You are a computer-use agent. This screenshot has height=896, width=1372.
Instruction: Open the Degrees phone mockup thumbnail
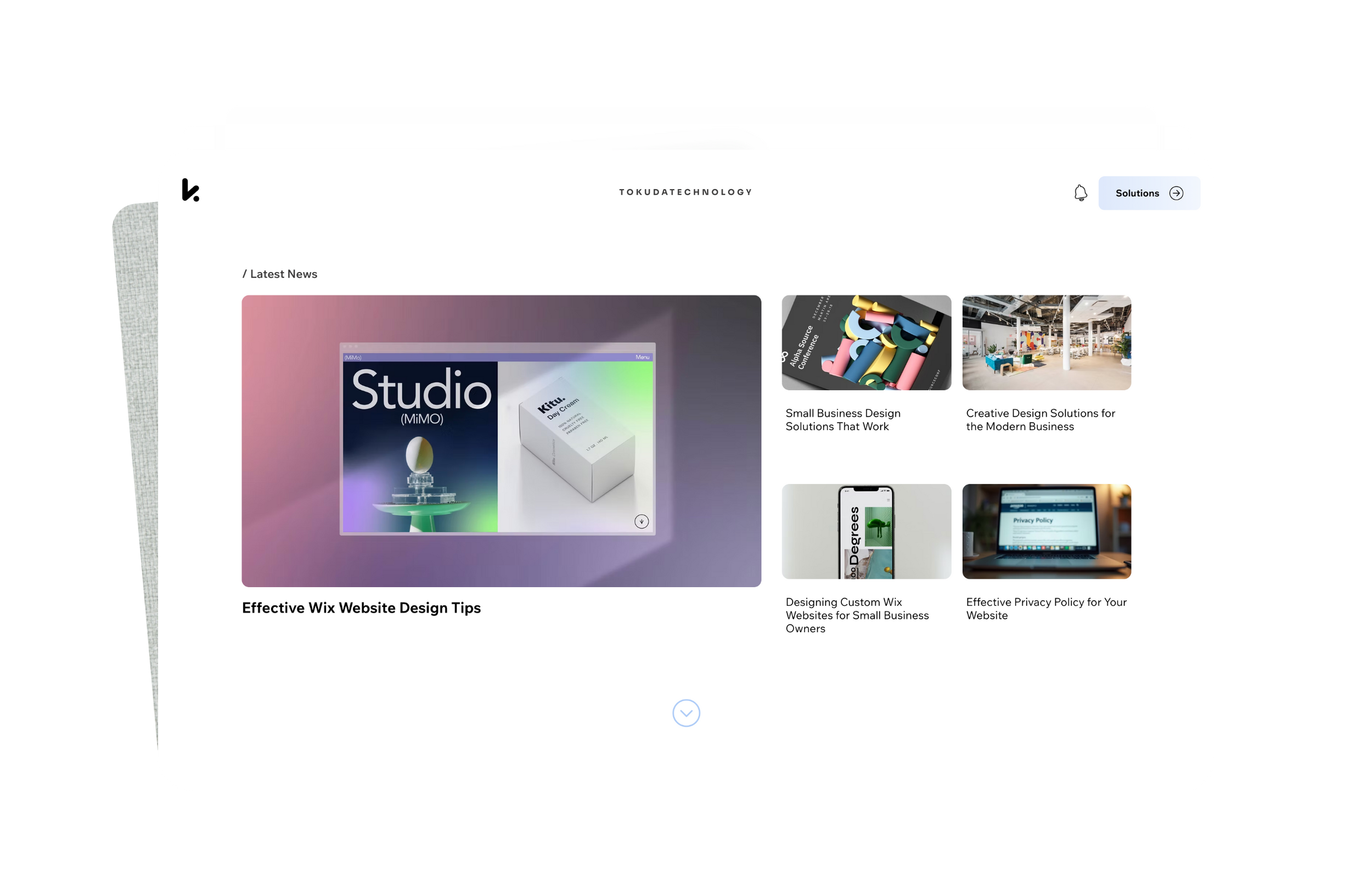866,531
